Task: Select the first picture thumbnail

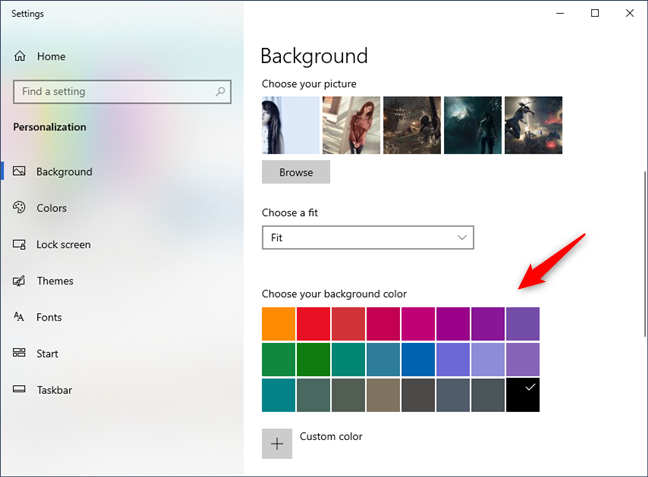Action: click(291, 125)
